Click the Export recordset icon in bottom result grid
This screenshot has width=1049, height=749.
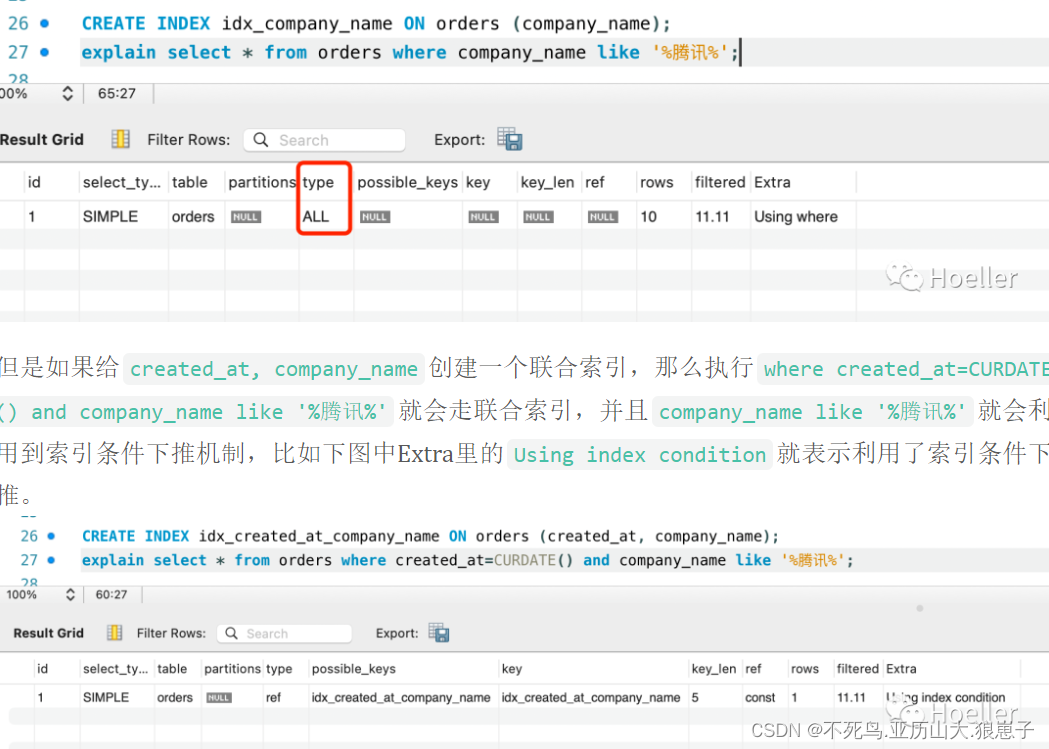pyautogui.click(x=438, y=632)
